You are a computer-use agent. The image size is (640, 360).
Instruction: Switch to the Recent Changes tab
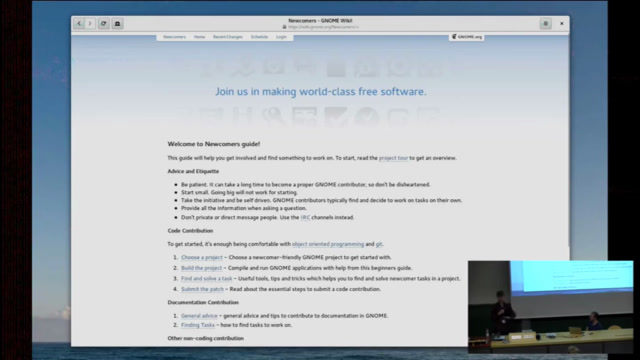point(227,37)
